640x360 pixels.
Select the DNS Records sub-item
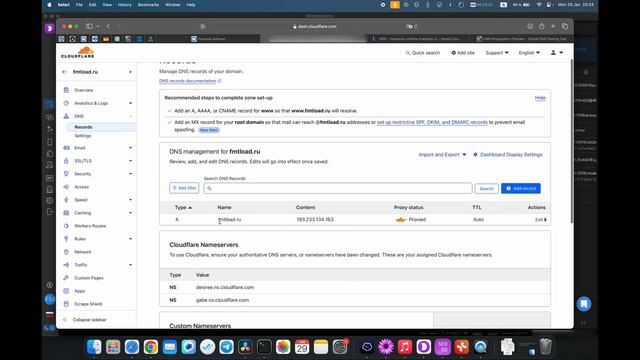point(83,127)
